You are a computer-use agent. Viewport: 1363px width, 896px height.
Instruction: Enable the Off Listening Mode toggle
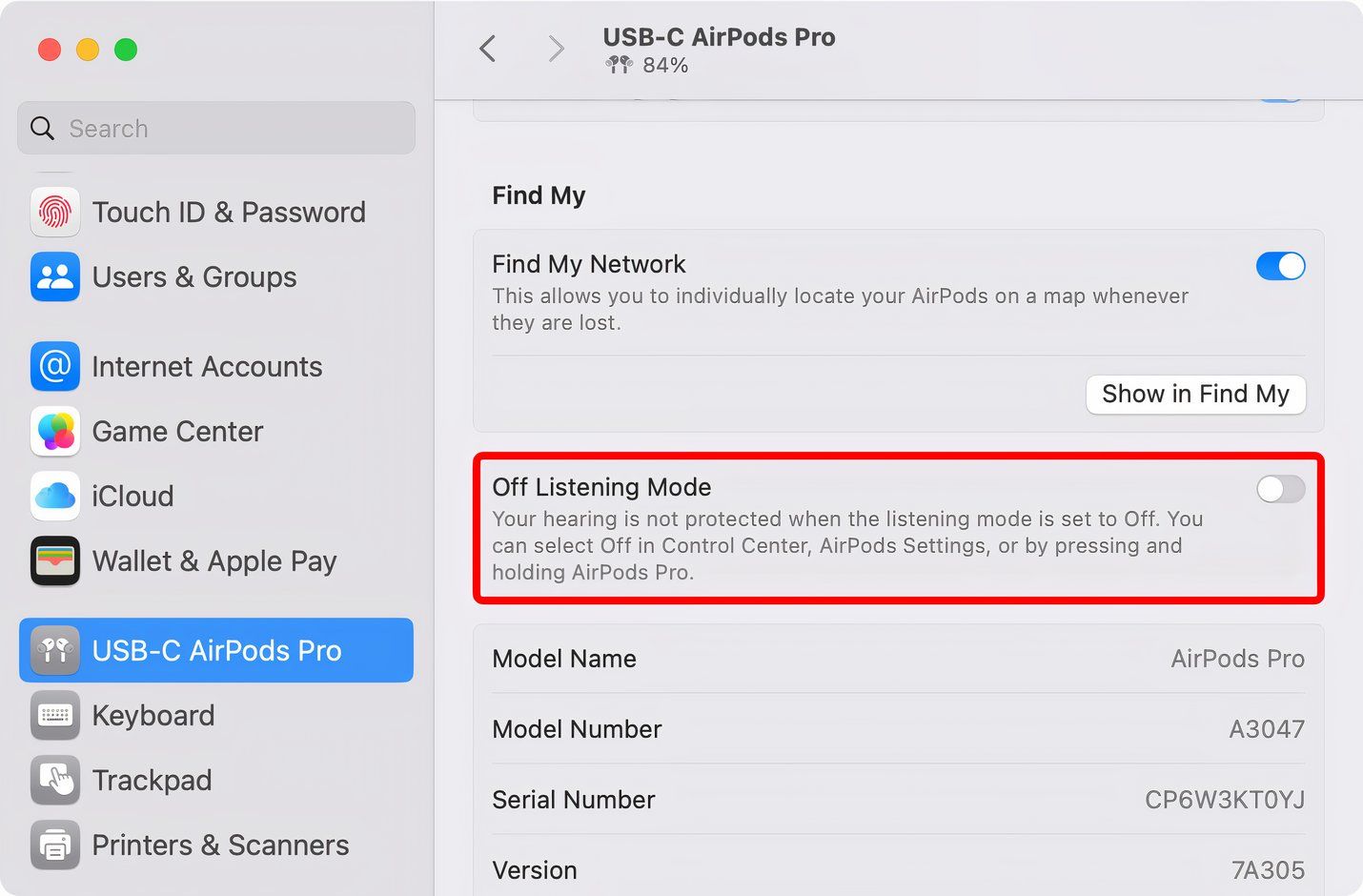tap(1281, 489)
